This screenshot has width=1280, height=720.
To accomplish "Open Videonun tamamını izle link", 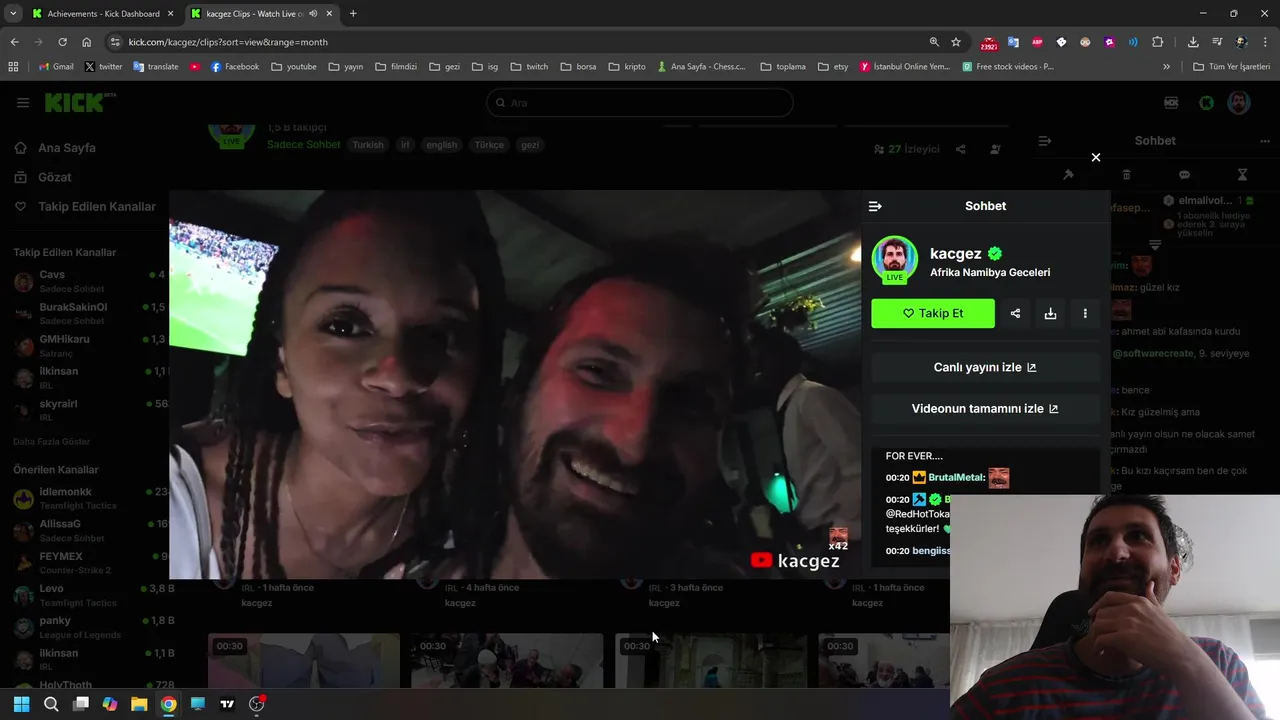I will [985, 408].
